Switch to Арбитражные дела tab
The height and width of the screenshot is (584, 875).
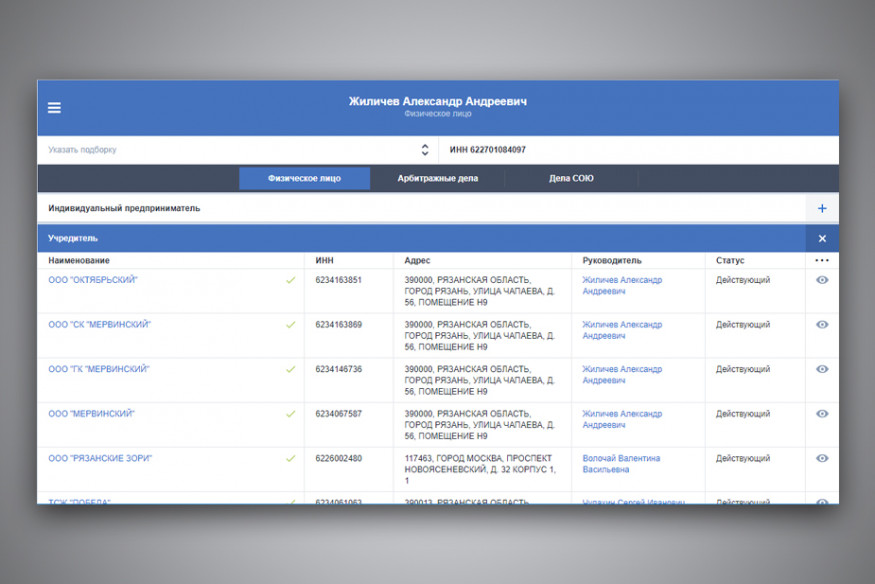(437, 179)
